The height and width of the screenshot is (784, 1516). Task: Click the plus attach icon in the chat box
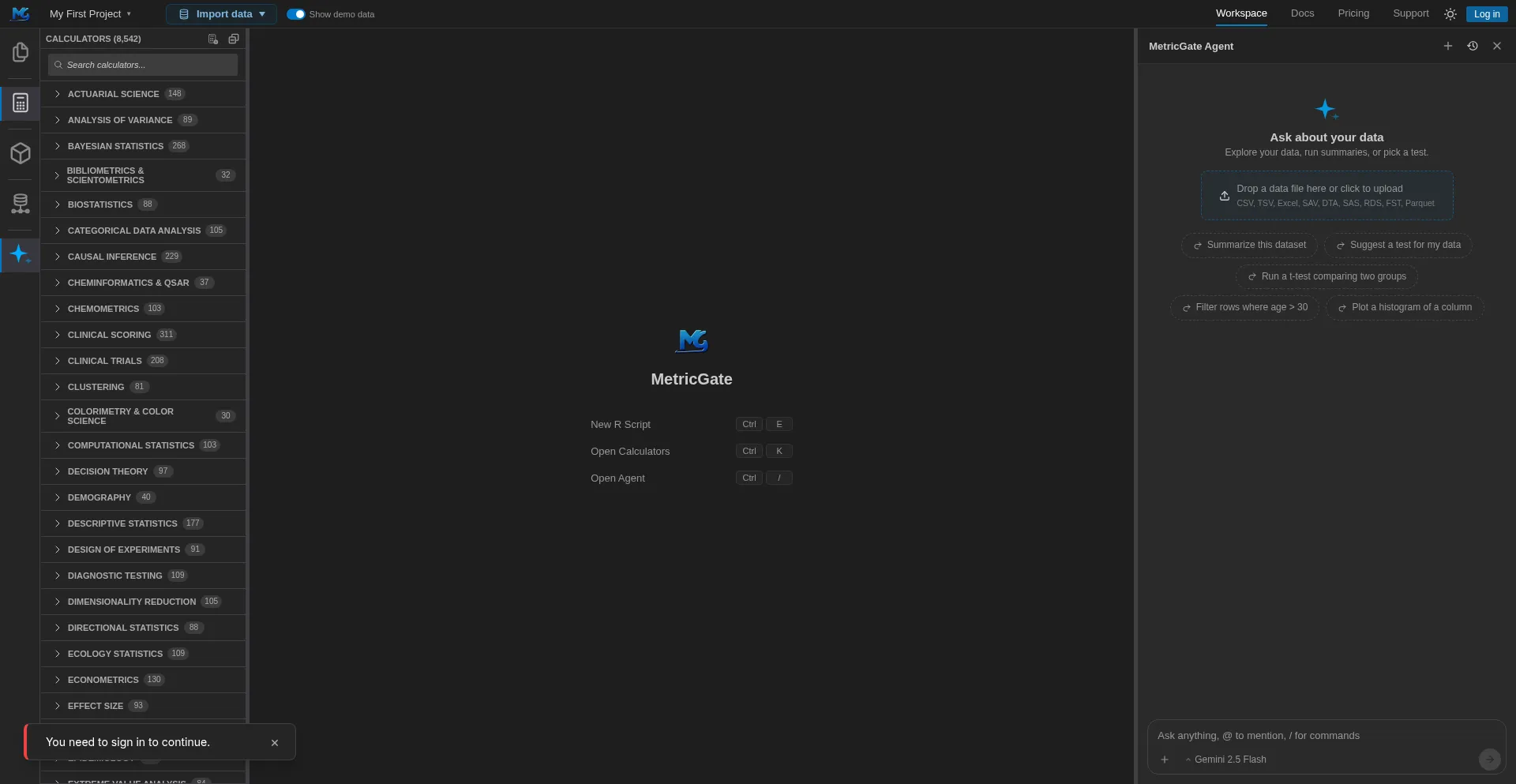click(x=1165, y=760)
